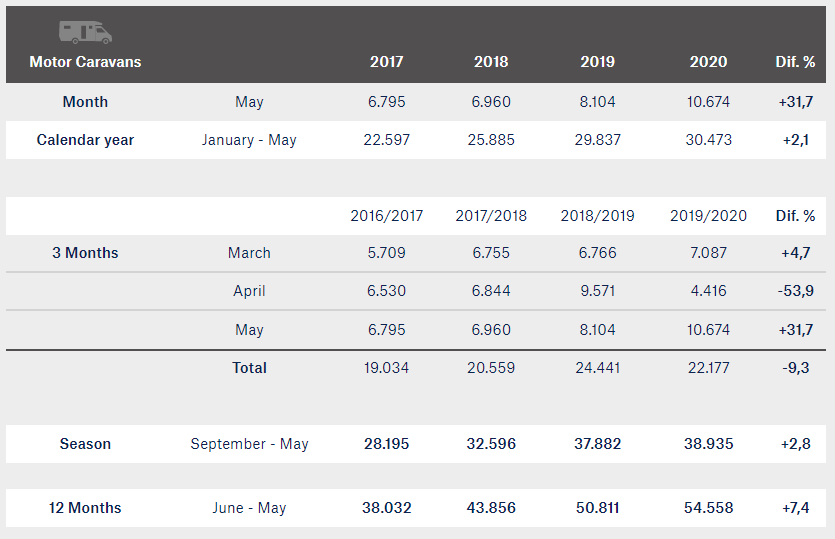Viewport: 835px width, 539px height.
Task: Select the 38.935 season value
Action: (708, 444)
